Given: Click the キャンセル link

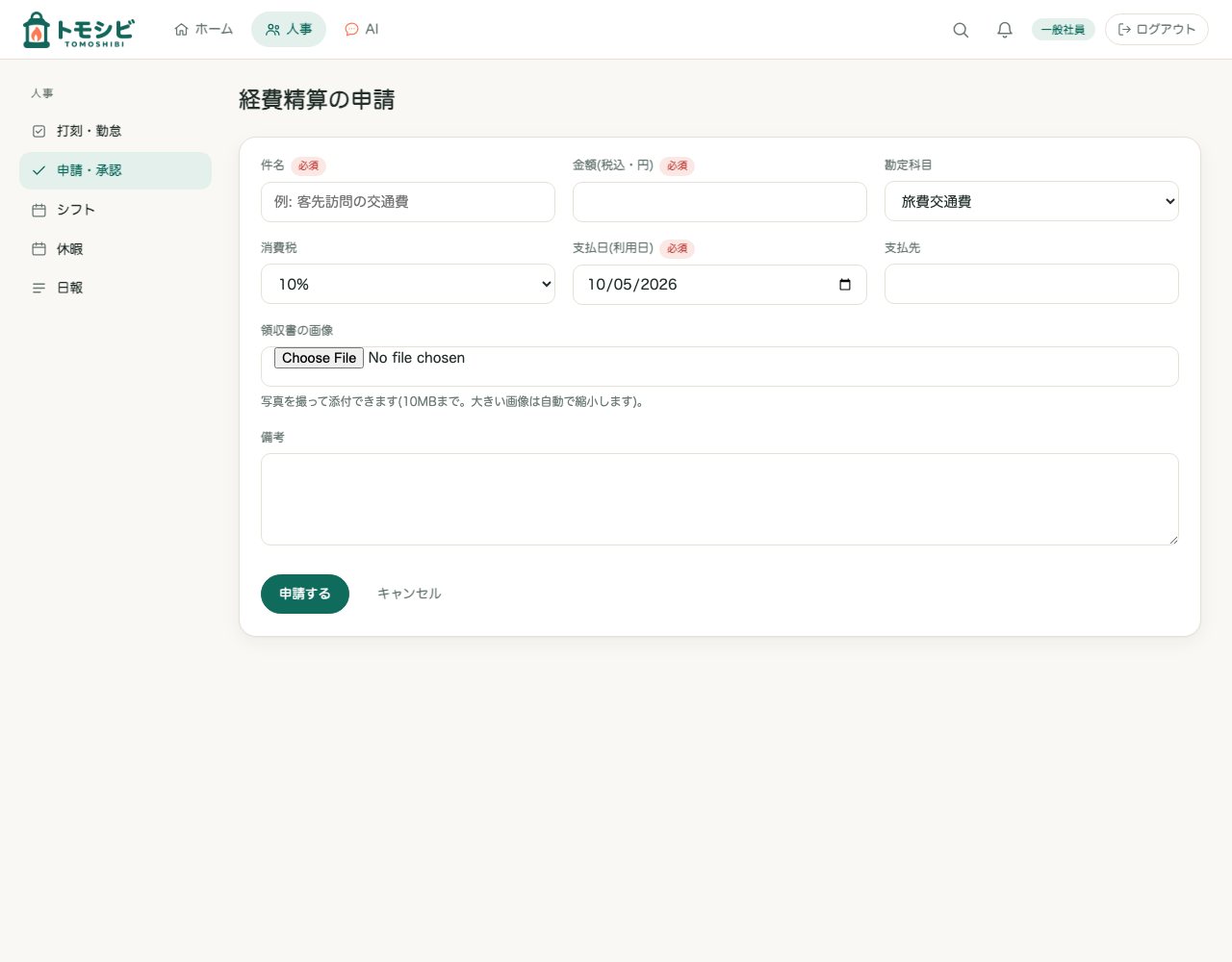Looking at the screenshot, I should (x=409, y=594).
